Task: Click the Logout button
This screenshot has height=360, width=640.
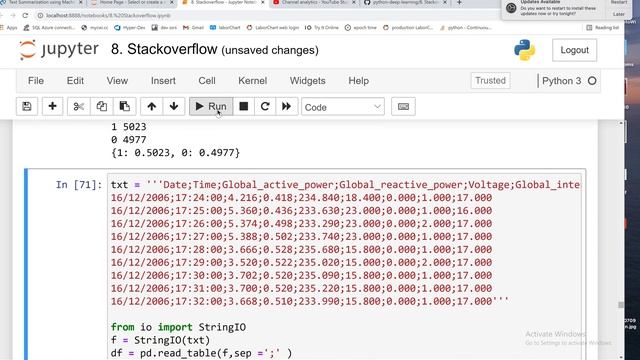Action: point(574,50)
